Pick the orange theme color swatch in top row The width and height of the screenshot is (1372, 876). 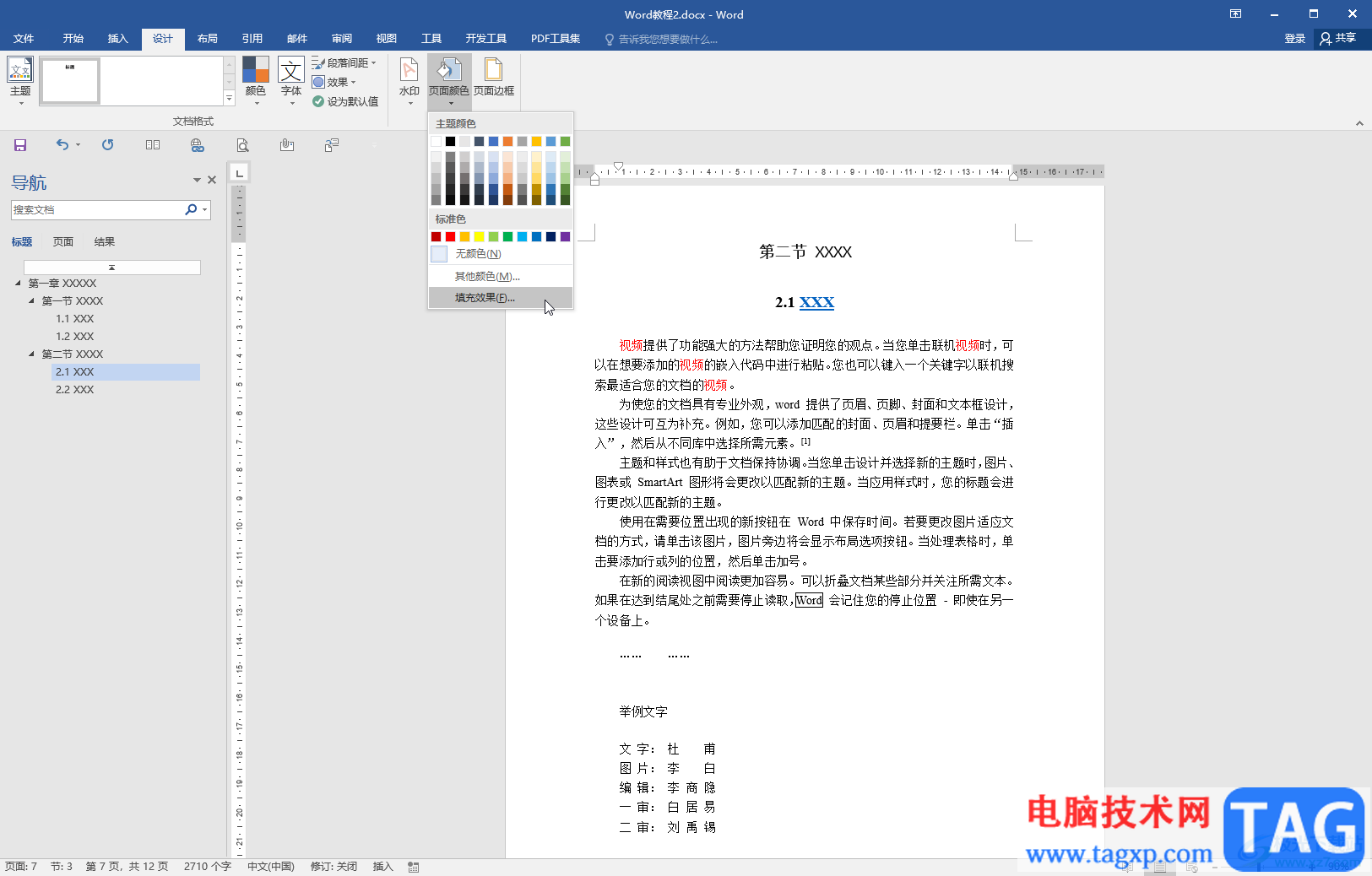(x=507, y=141)
